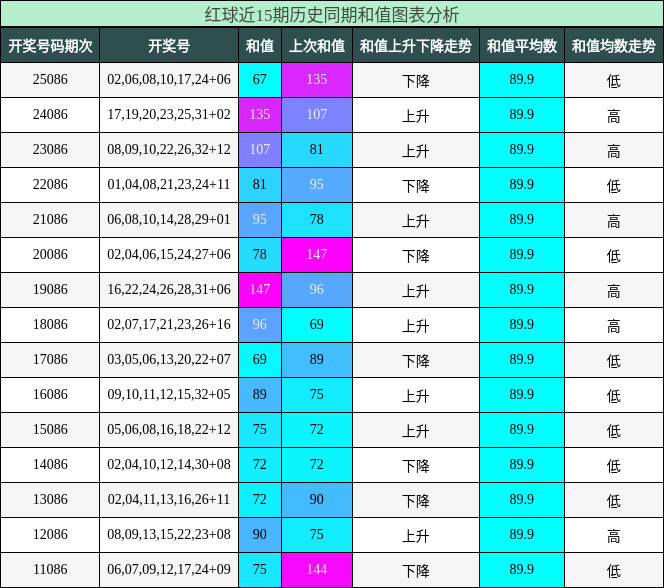This screenshot has width=664, height=588.
Task: Click draw numbers 03,05,06,13,20,22+07
Action: (x=169, y=359)
